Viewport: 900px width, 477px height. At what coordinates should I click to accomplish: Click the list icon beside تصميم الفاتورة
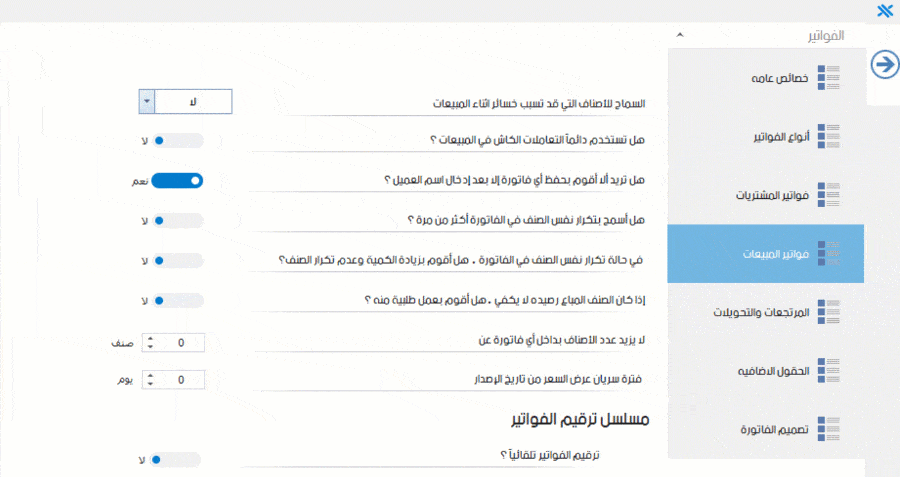click(829, 429)
